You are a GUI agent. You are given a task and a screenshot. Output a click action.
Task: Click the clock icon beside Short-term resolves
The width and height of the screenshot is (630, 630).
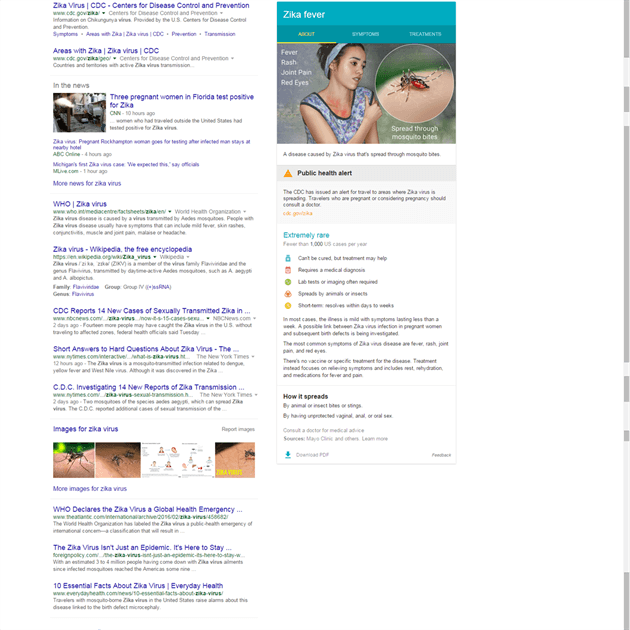coord(288,306)
